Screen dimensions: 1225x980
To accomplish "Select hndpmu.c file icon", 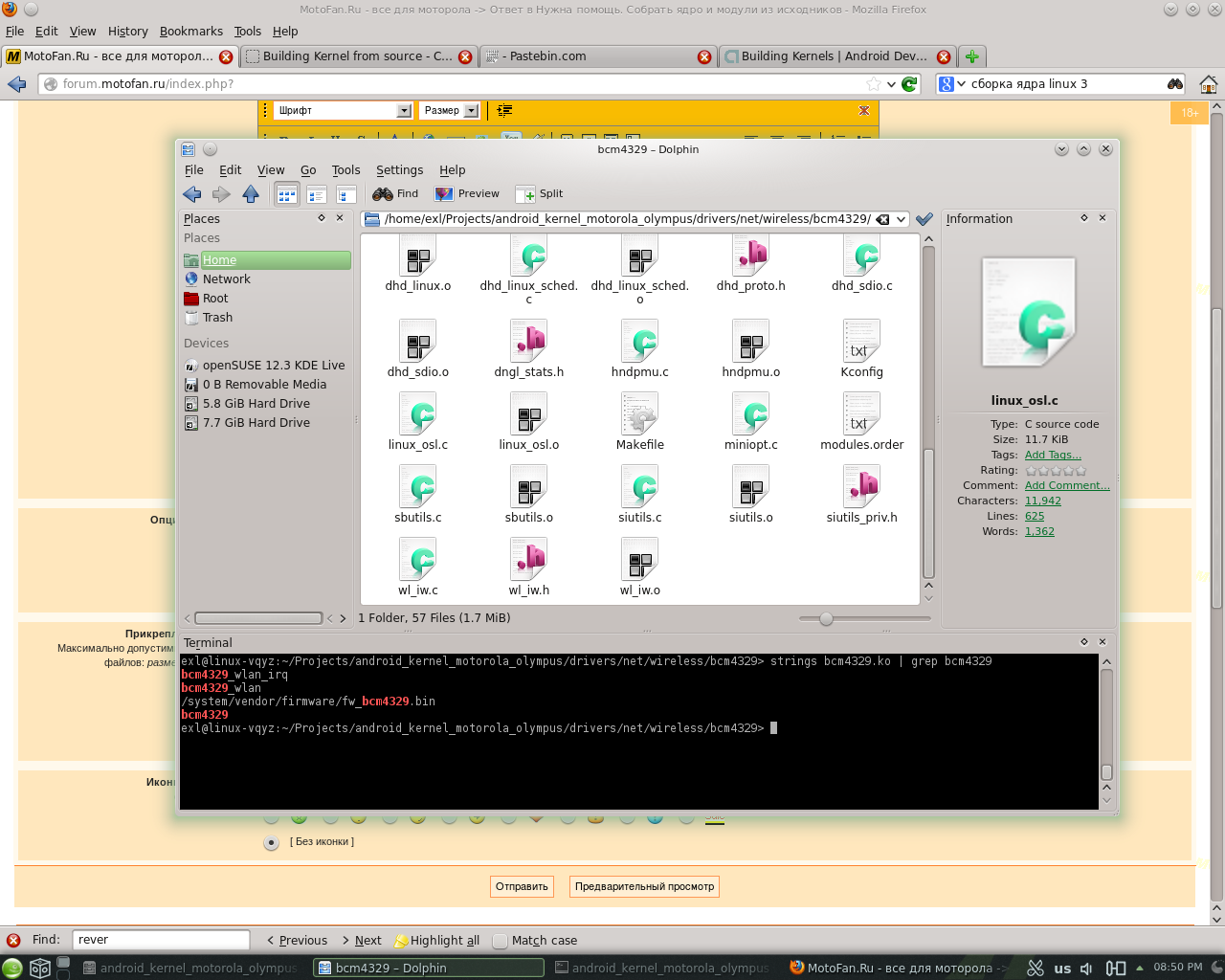I will (x=640, y=342).
